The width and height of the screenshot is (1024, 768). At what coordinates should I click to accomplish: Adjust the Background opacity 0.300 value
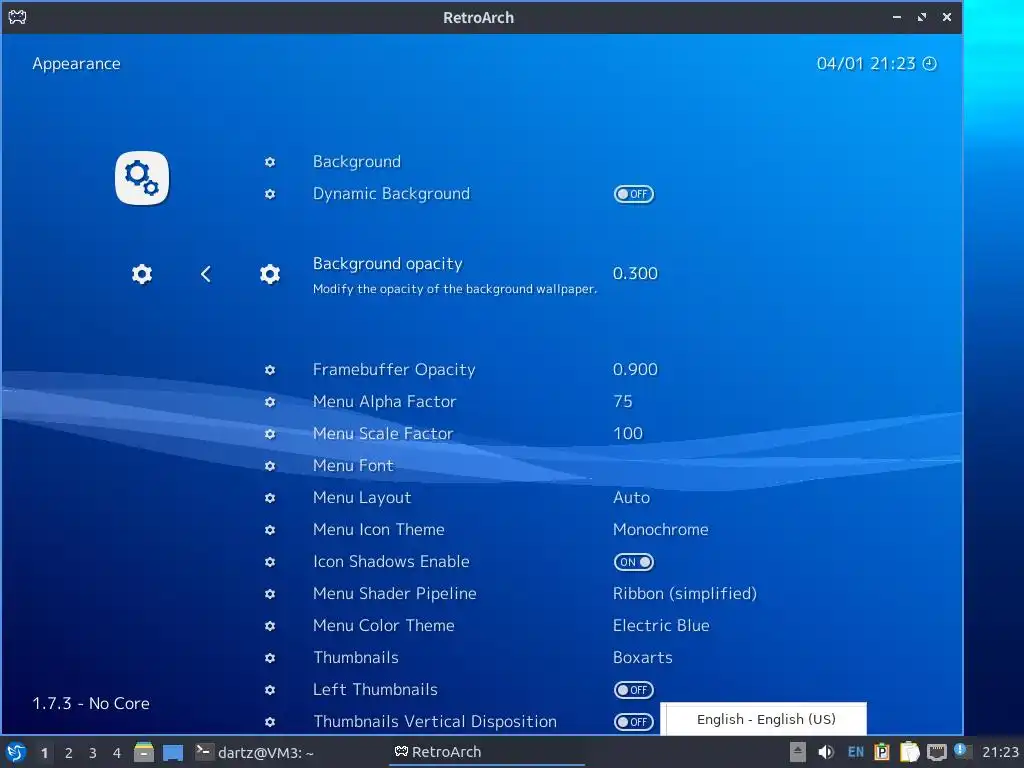point(635,274)
